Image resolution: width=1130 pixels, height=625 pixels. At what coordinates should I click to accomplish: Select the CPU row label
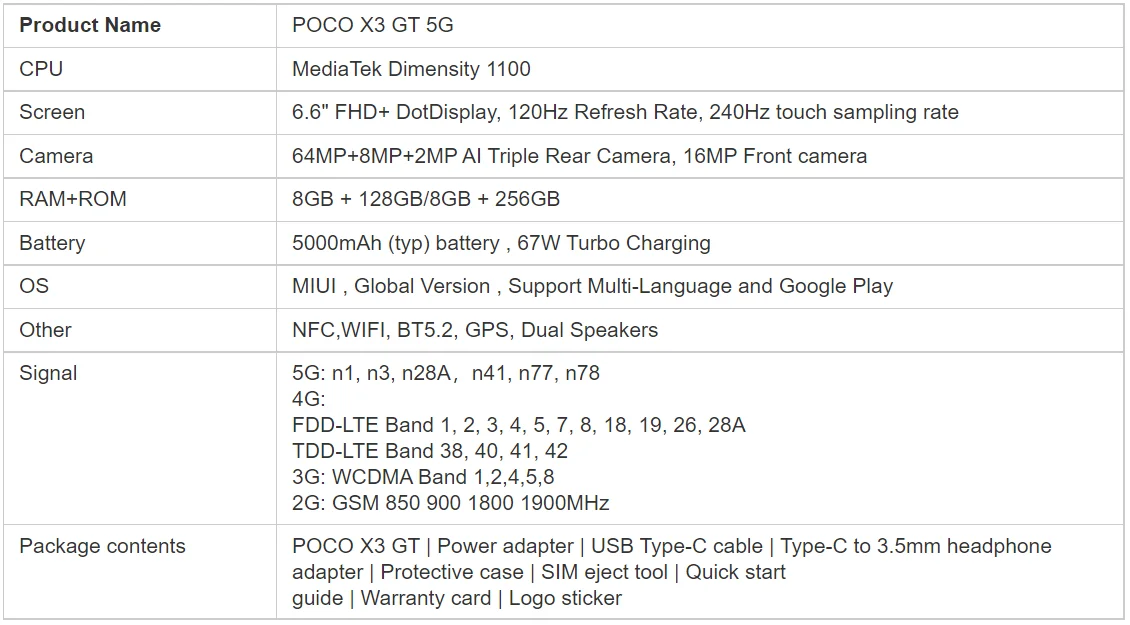pos(41,69)
